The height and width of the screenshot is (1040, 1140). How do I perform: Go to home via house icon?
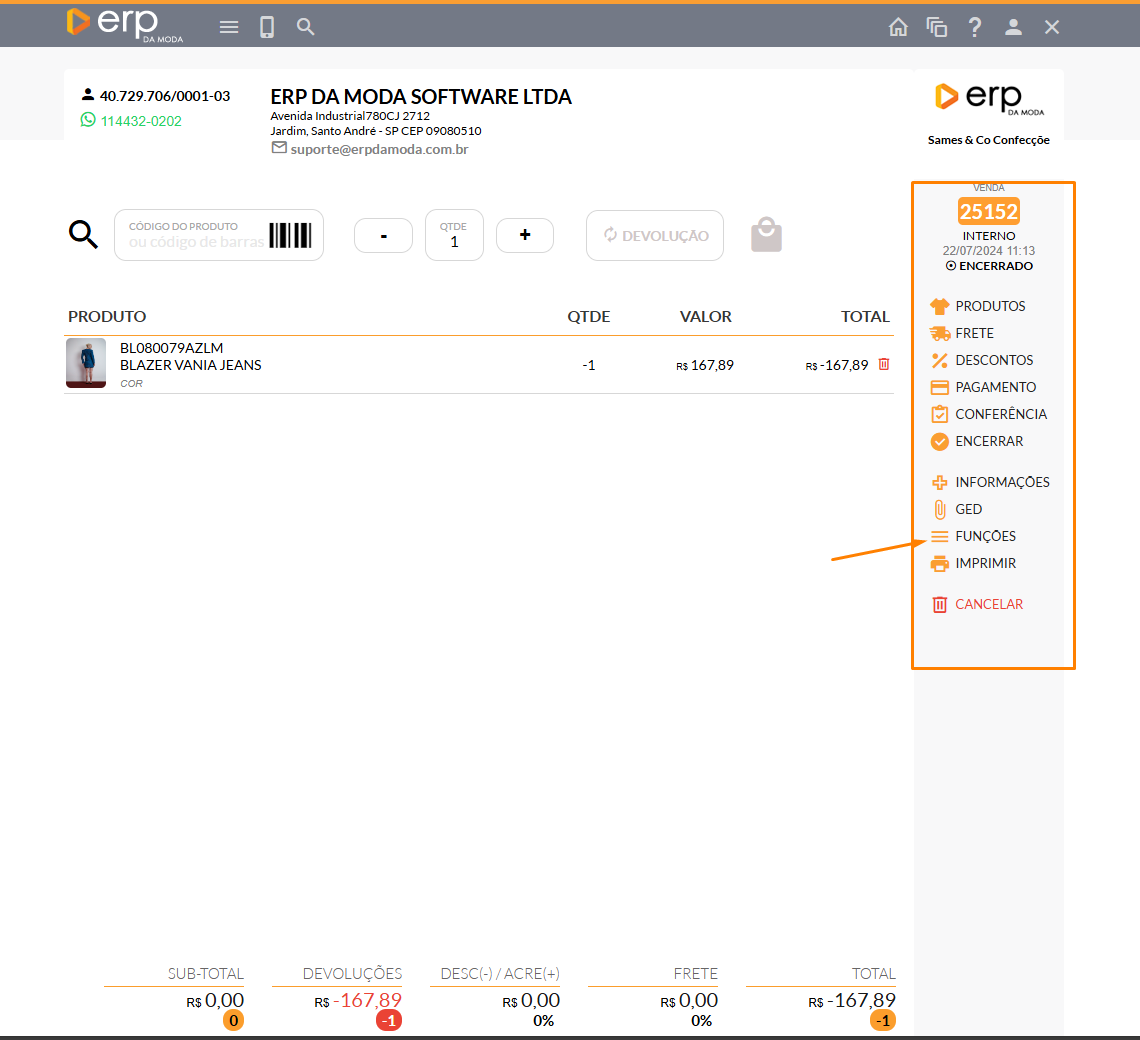[898, 27]
